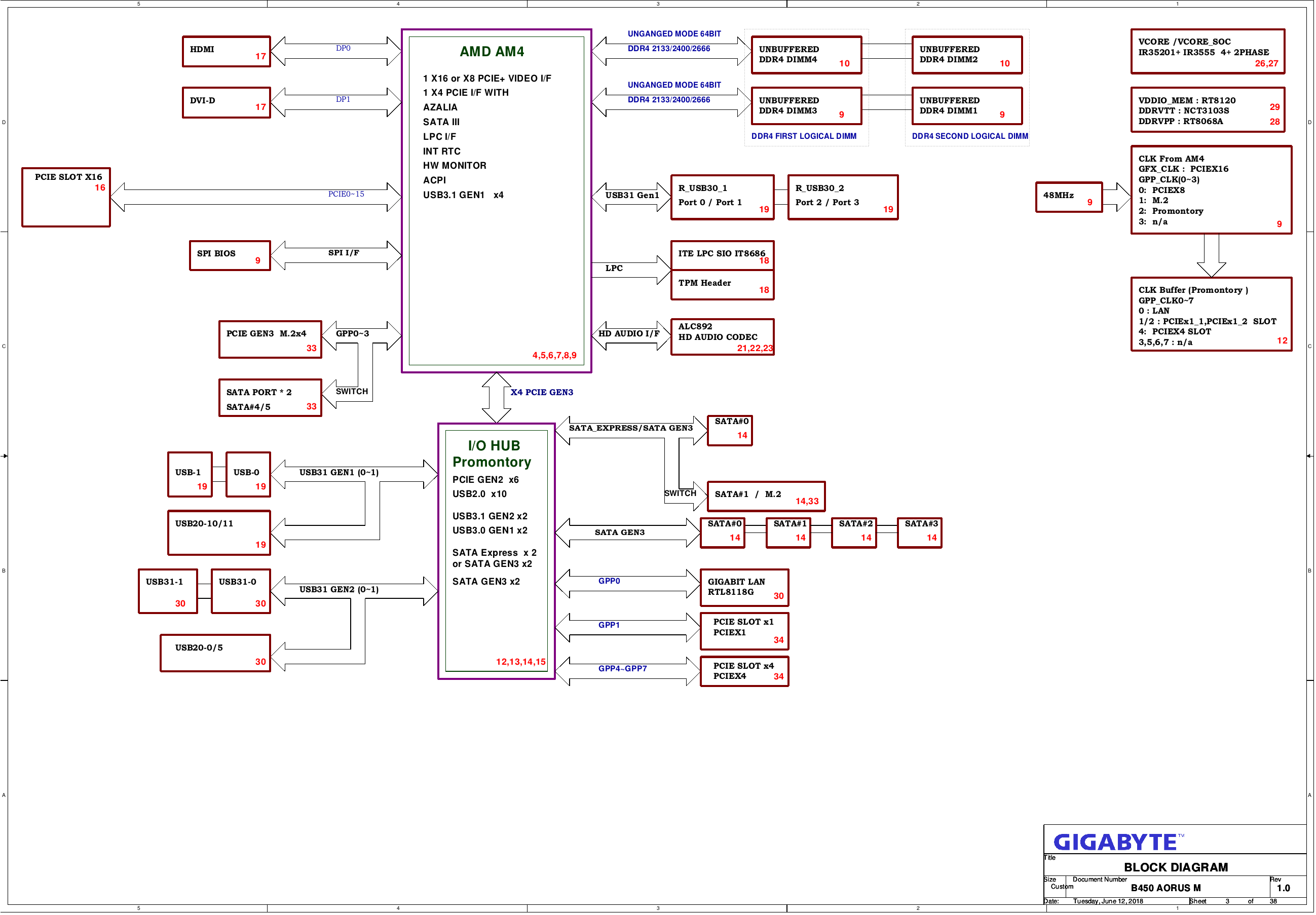Image resolution: width=1316 pixels, height=915 pixels.
Task: Click the SATA#3 block
Action: [x=919, y=533]
